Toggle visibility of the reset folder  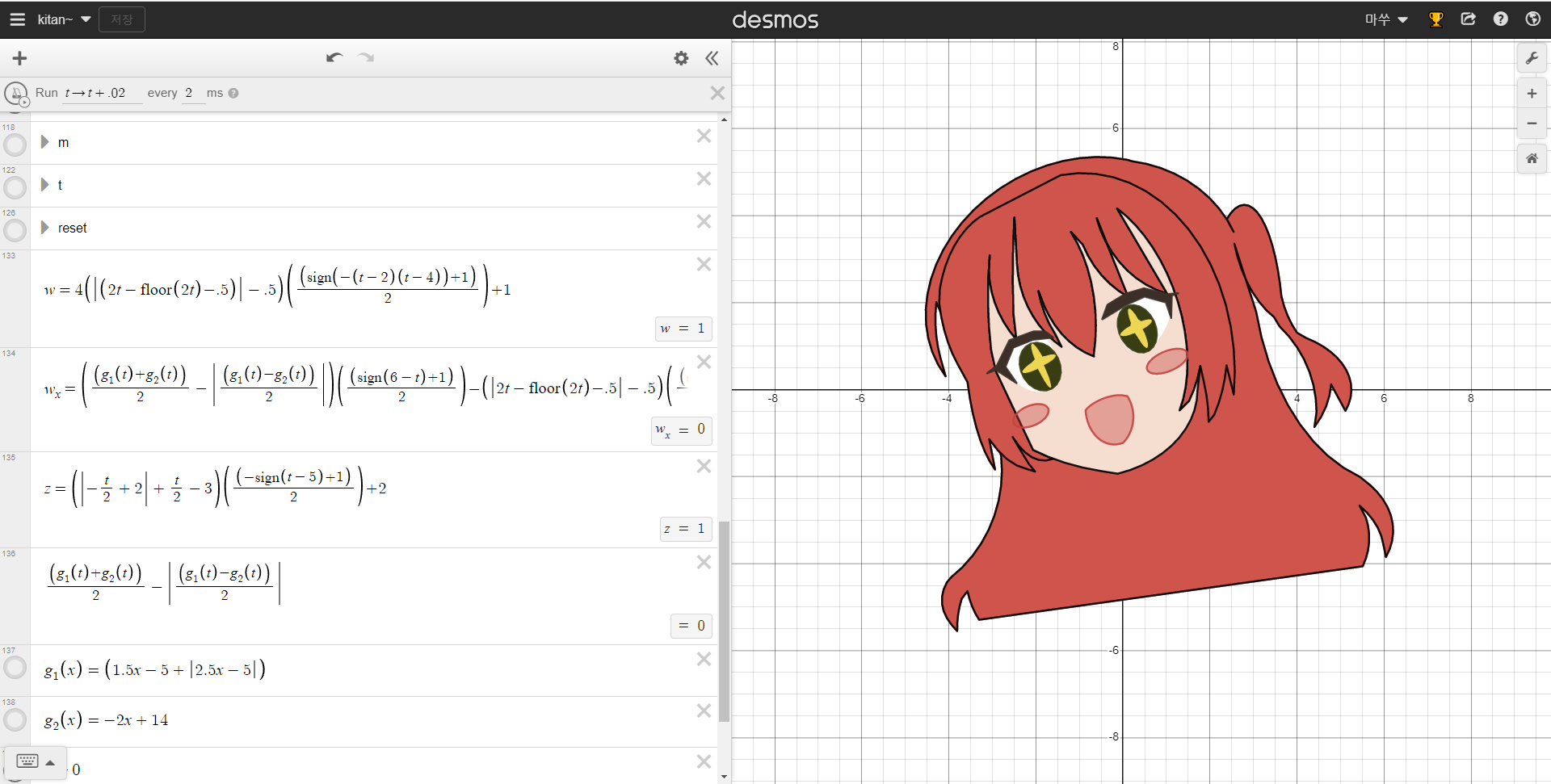tap(15, 231)
